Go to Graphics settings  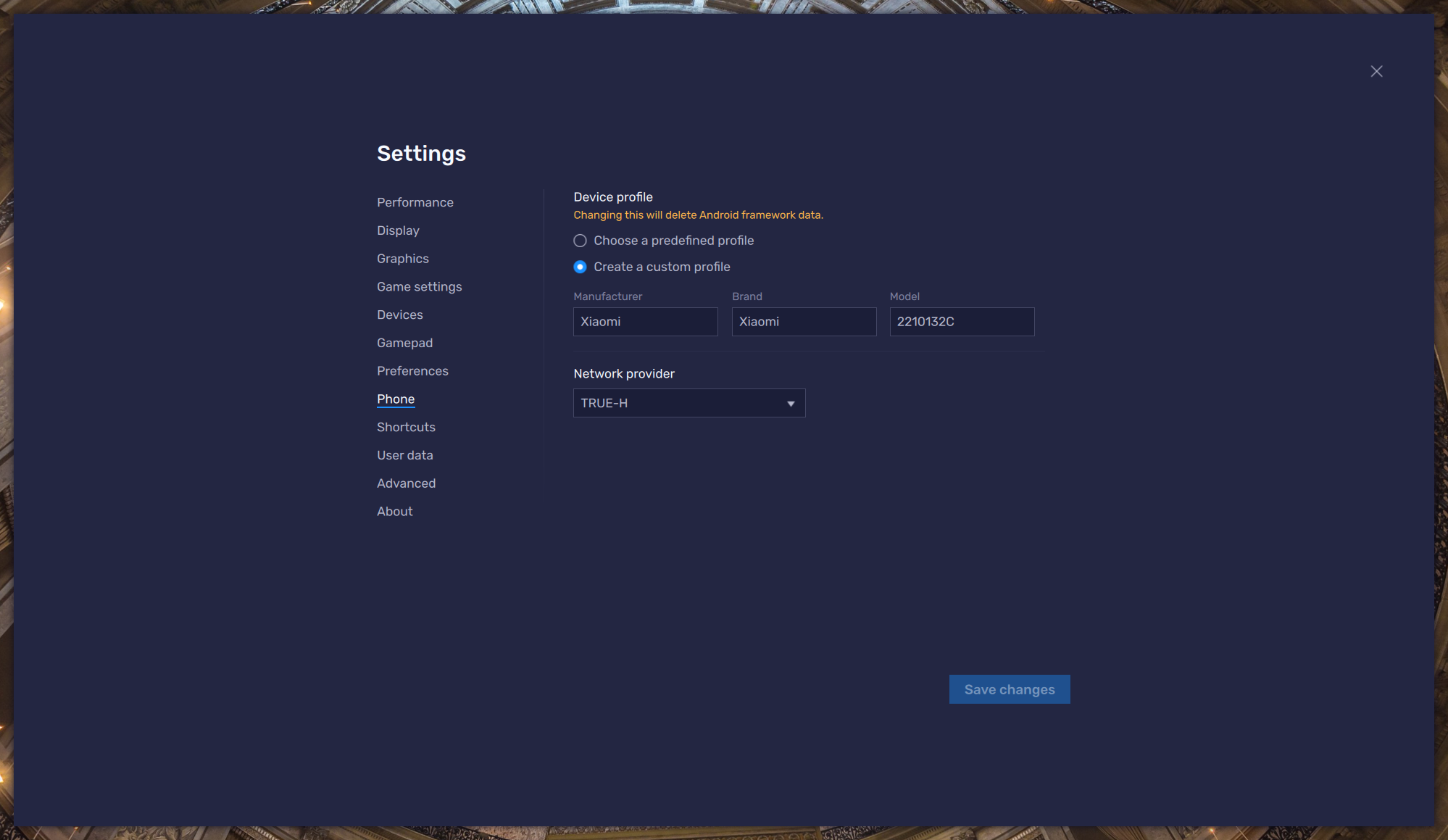pyautogui.click(x=402, y=259)
